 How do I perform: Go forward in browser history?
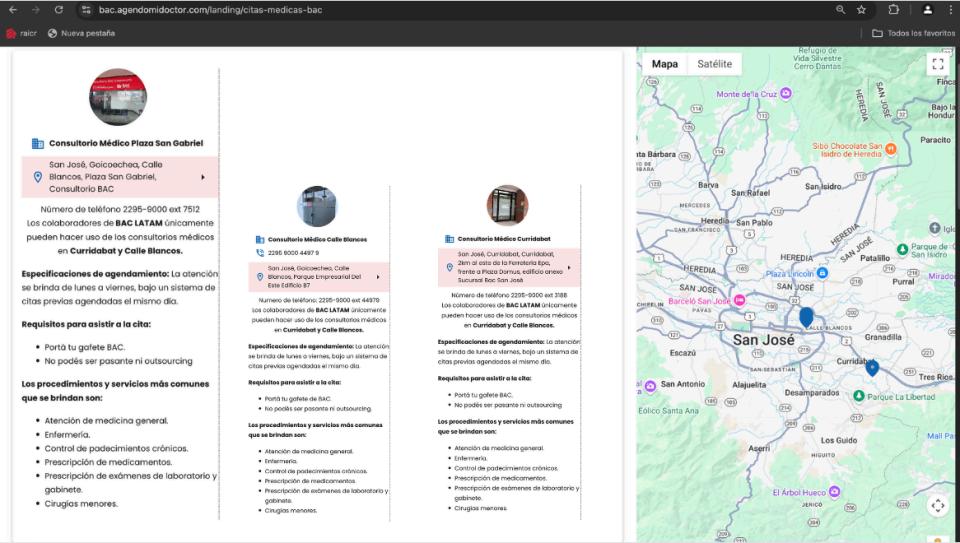36,10
